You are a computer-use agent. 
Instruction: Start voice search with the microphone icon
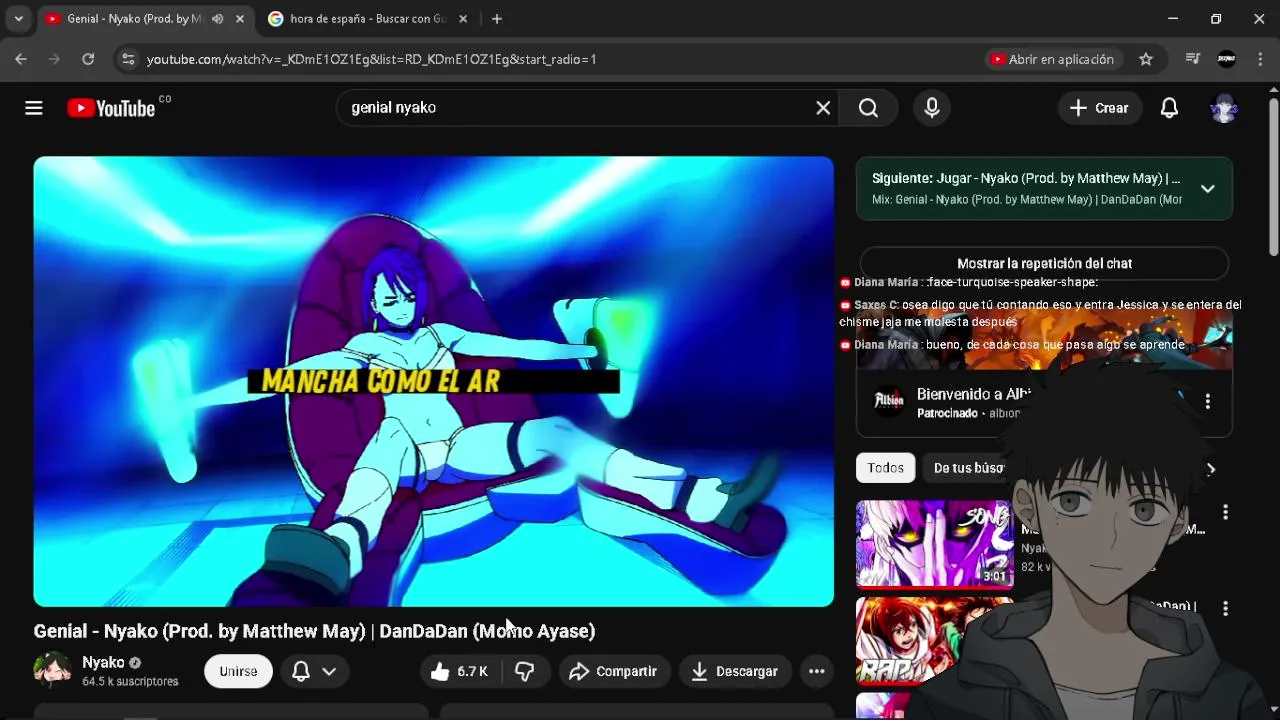click(932, 108)
